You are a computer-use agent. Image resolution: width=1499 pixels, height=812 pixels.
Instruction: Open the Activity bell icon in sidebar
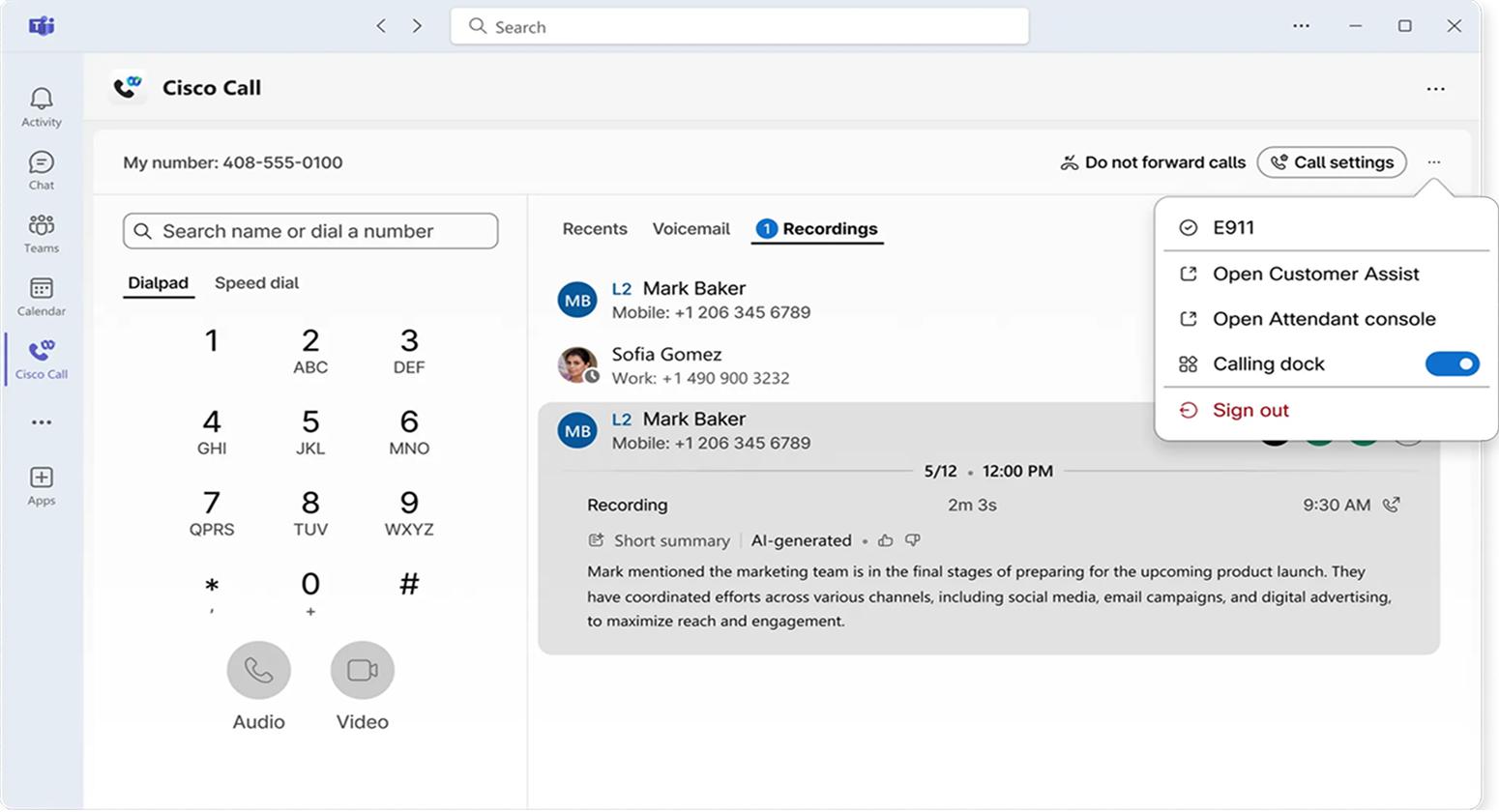(41, 105)
